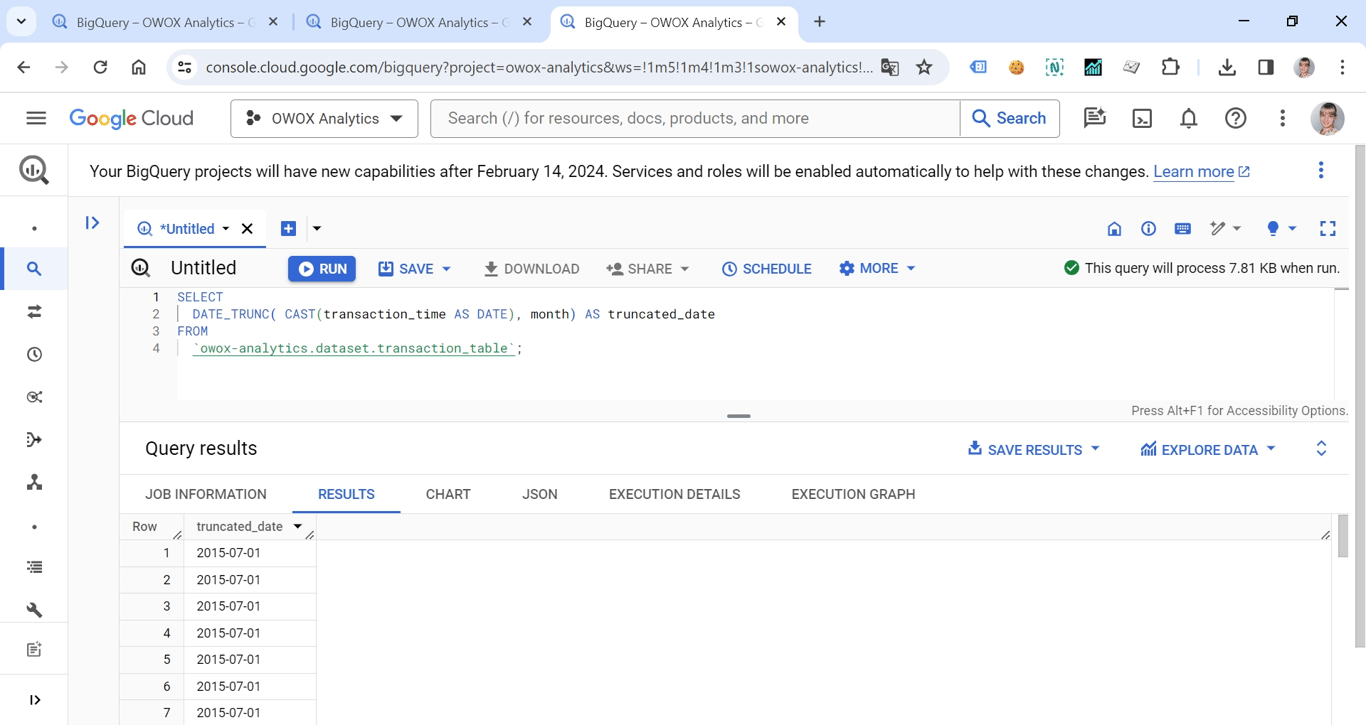Open the JSON tab
Image resolution: width=1366 pixels, height=725 pixels.
540,494
